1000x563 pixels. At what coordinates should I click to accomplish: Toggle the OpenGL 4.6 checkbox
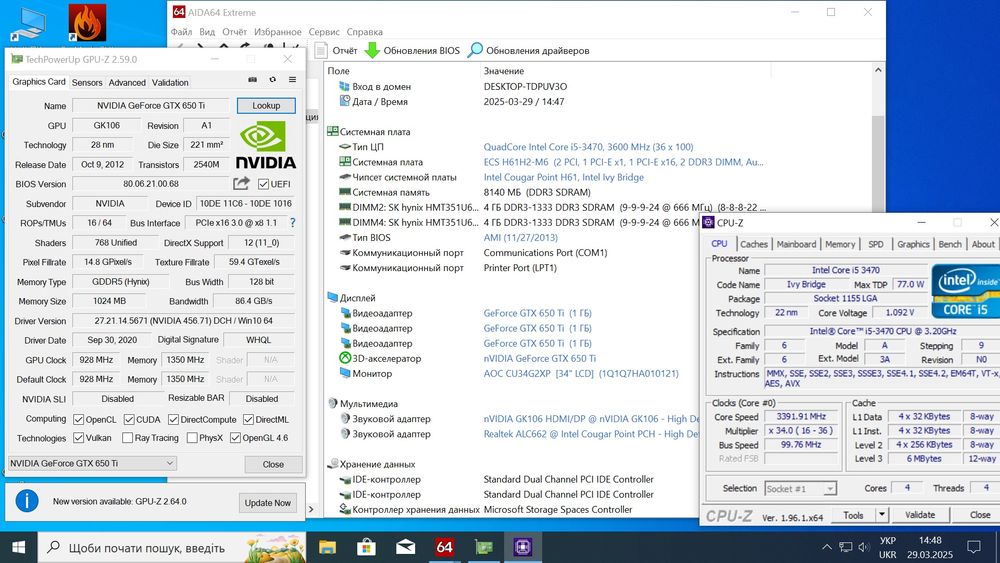pos(235,438)
